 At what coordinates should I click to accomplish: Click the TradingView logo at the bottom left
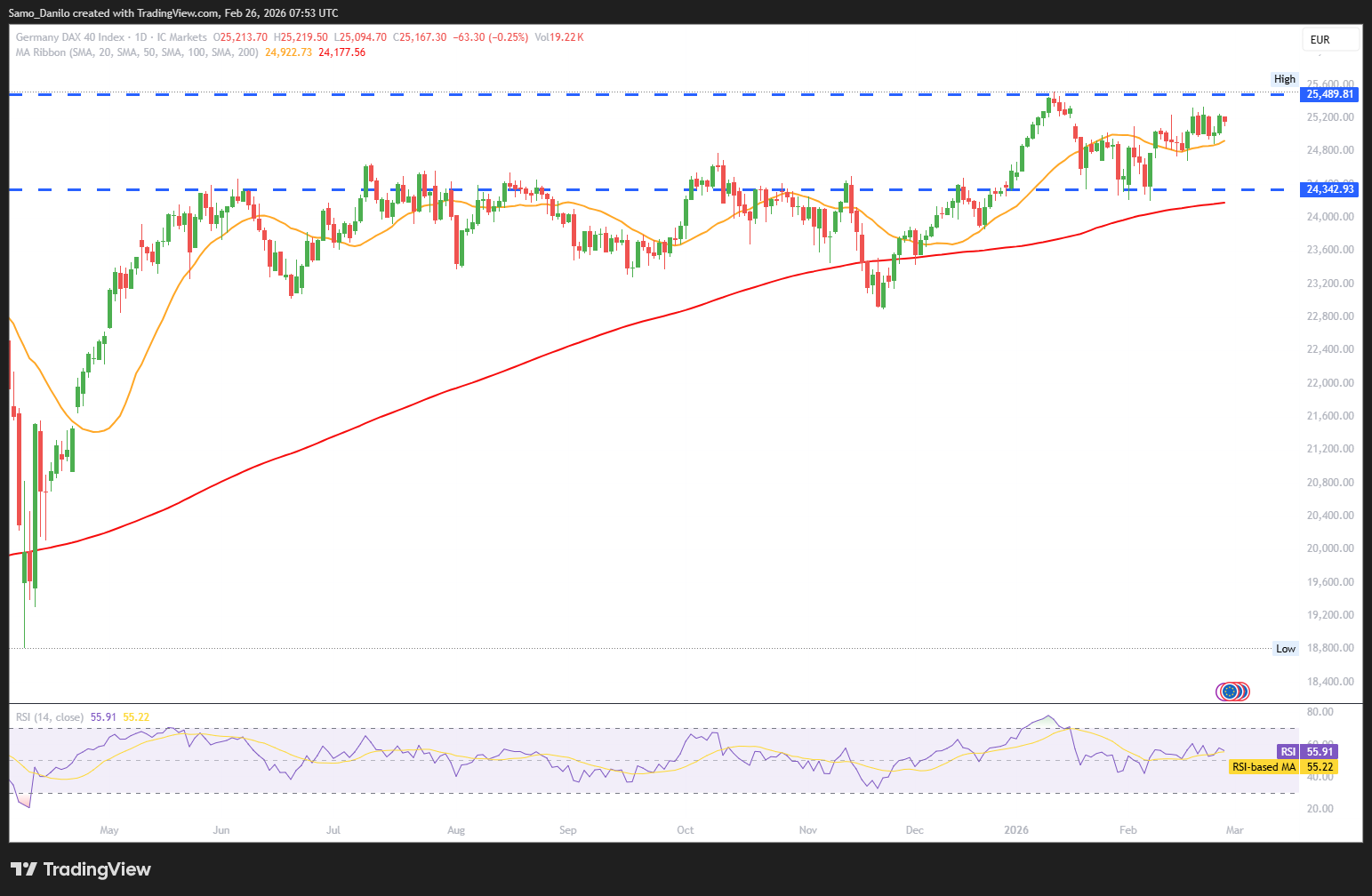coord(81,869)
